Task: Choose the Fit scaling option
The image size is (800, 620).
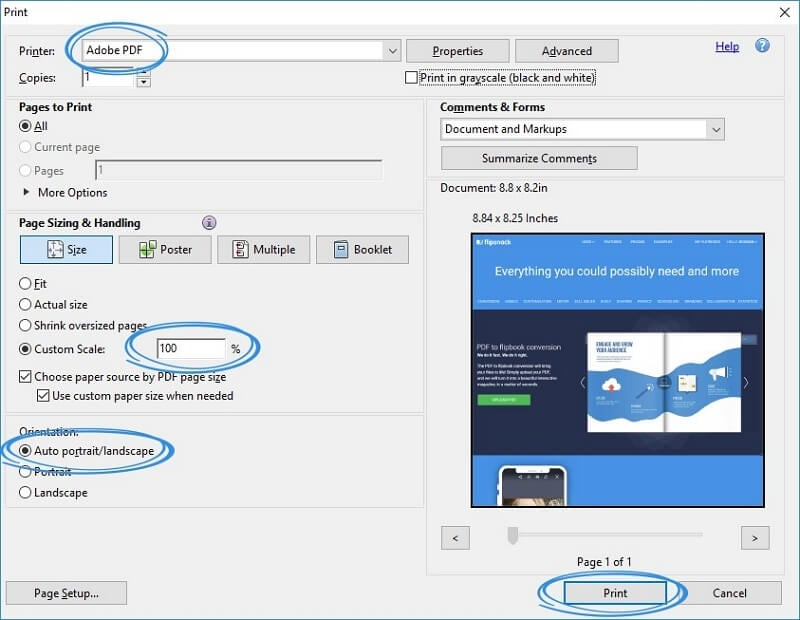Action: point(24,284)
